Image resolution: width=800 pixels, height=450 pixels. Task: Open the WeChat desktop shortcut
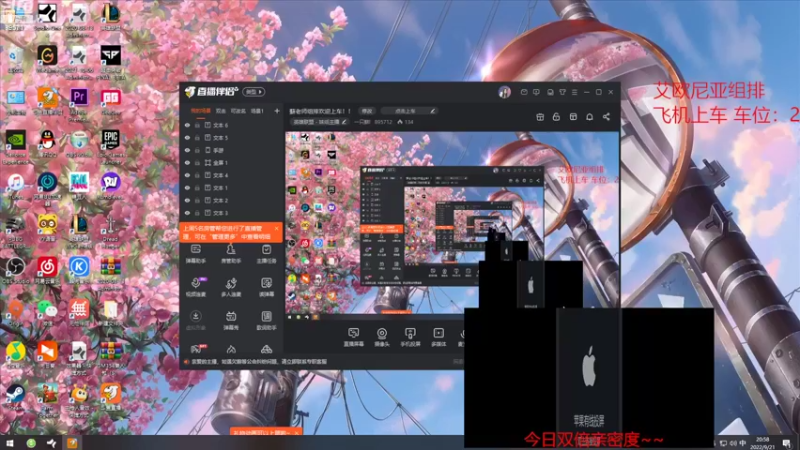coord(47,311)
